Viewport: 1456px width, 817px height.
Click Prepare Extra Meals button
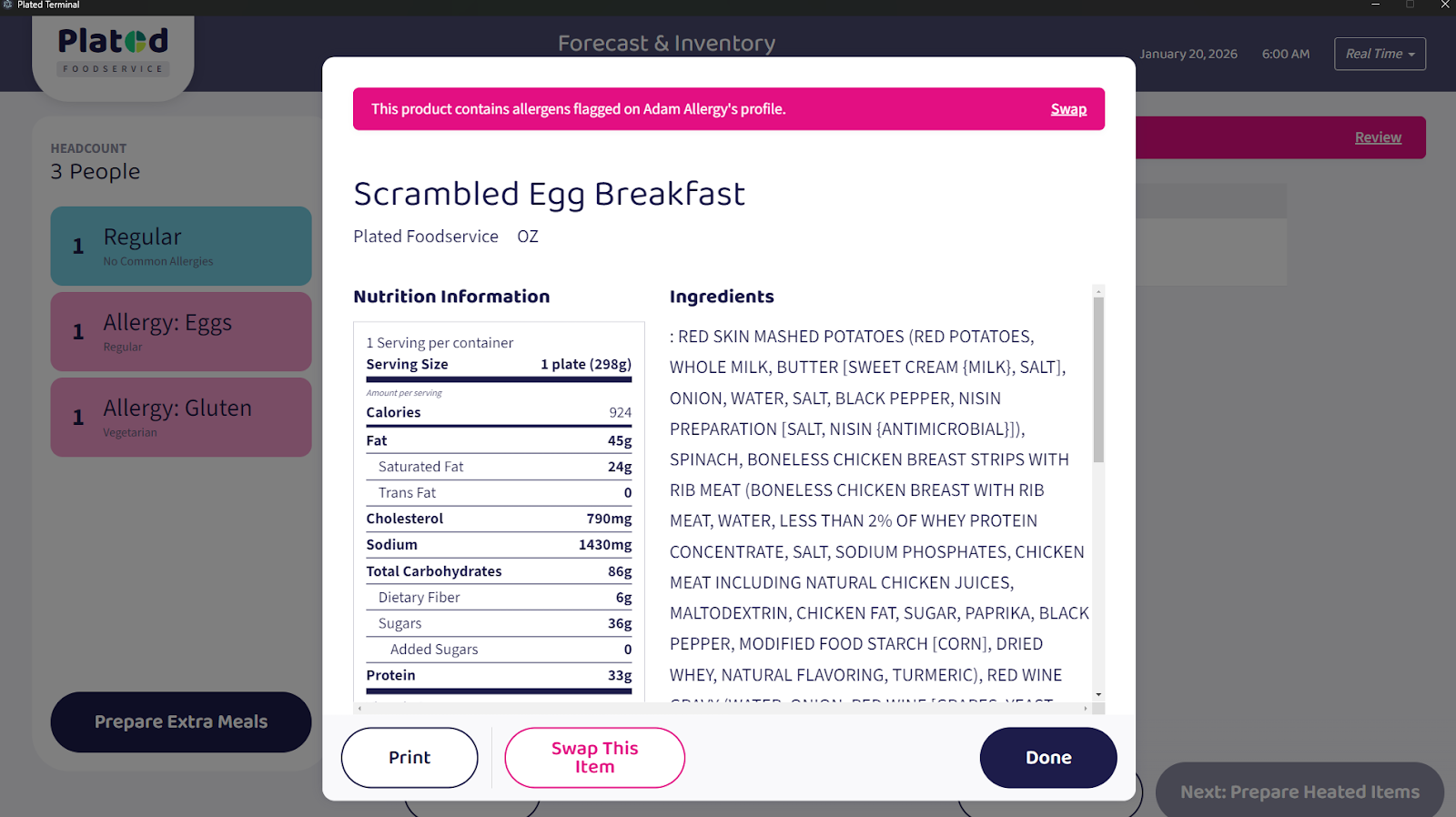(181, 721)
